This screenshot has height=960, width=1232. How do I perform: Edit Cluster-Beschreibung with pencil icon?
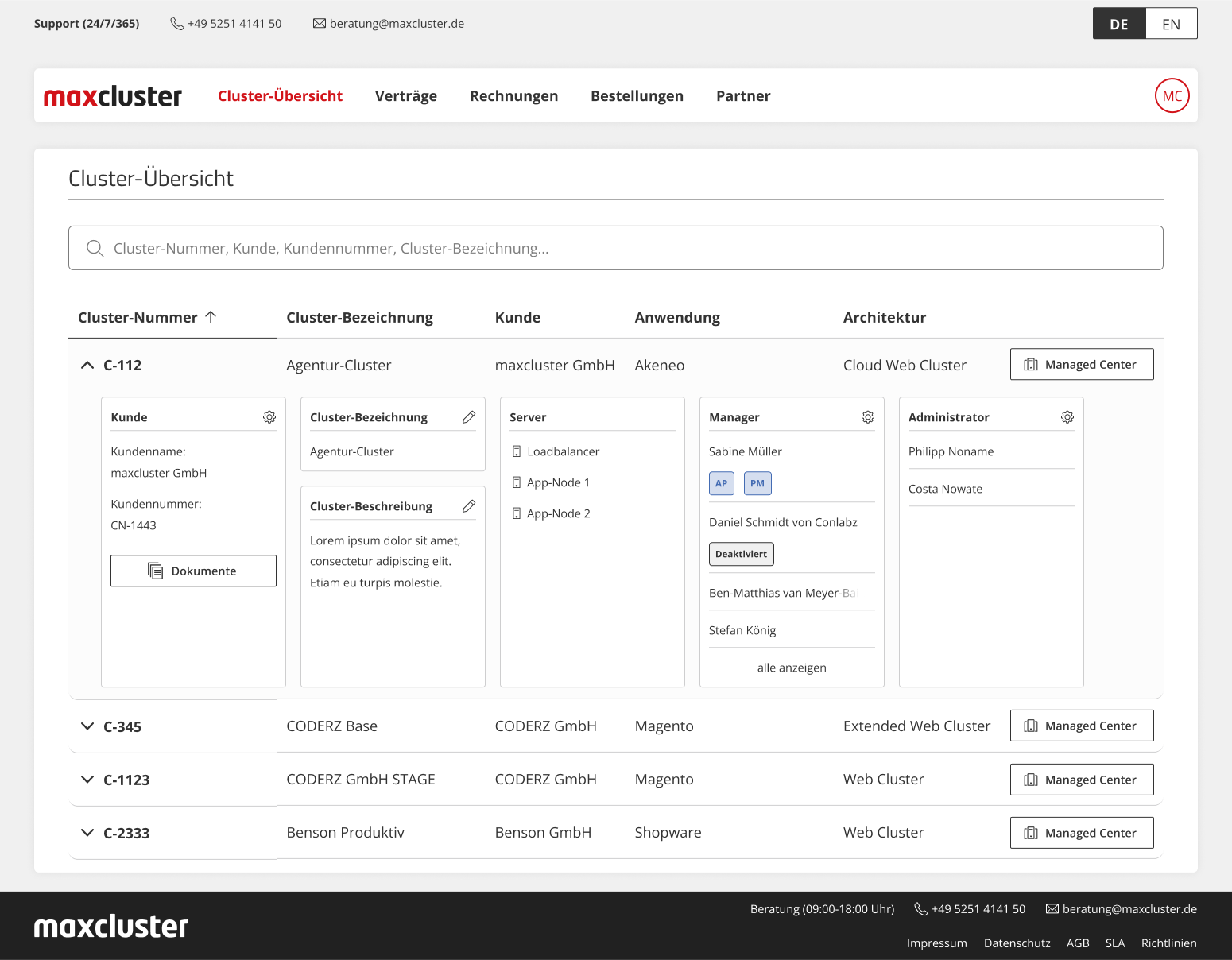[469, 506]
